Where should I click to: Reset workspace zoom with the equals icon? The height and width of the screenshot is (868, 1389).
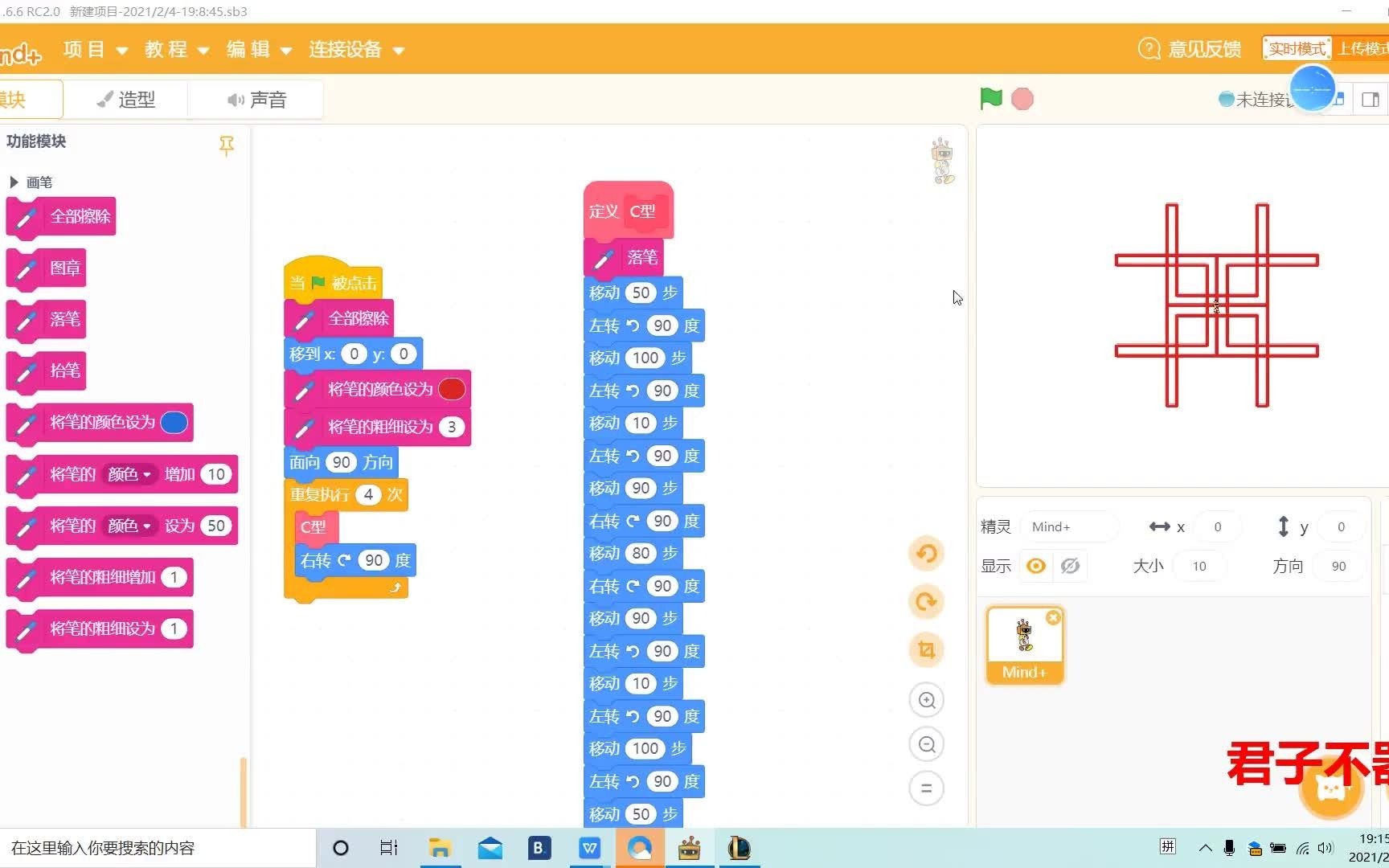pos(926,788)
